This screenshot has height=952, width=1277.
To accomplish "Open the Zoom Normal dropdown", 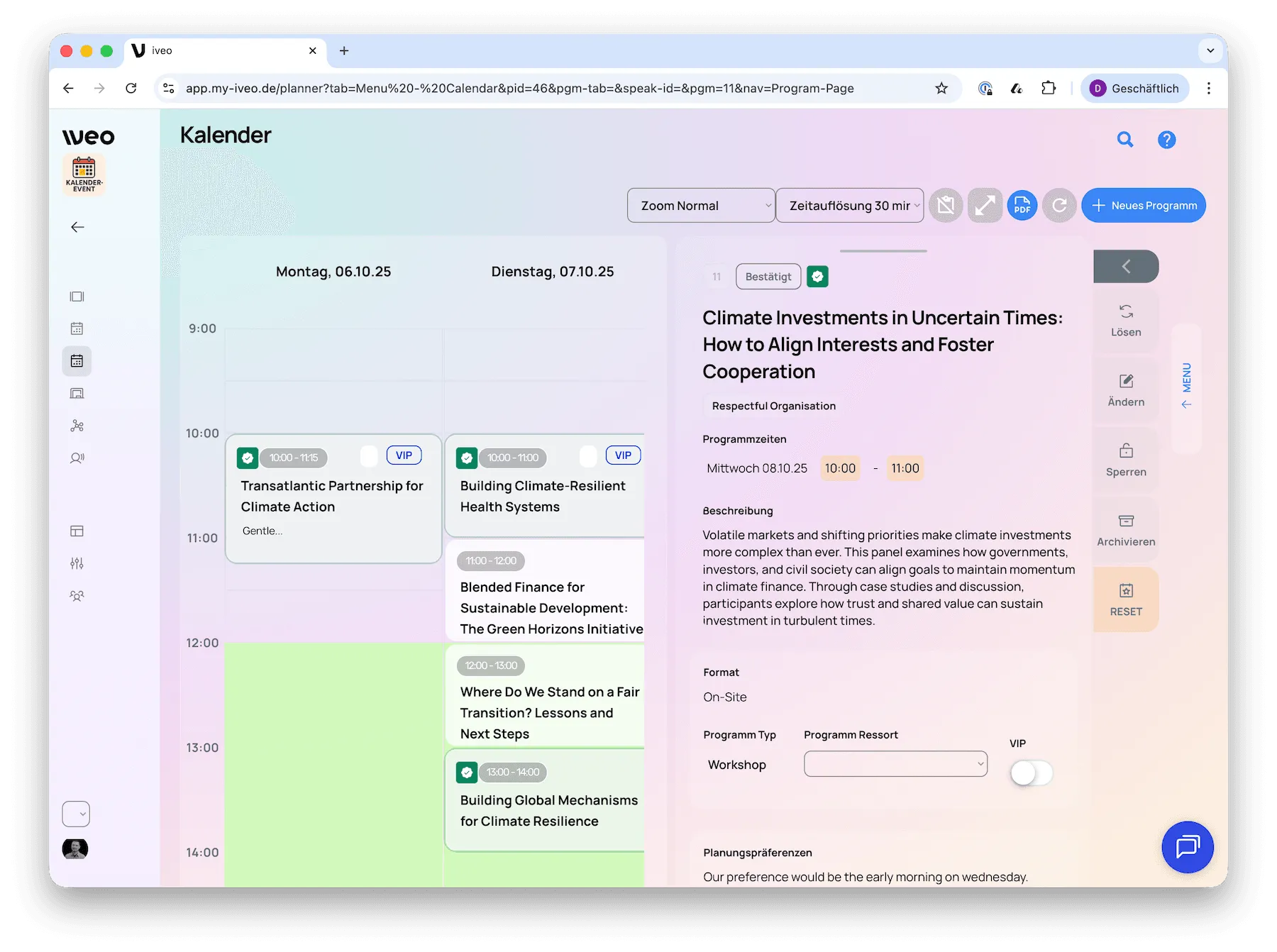I will (x=701, y=205).
